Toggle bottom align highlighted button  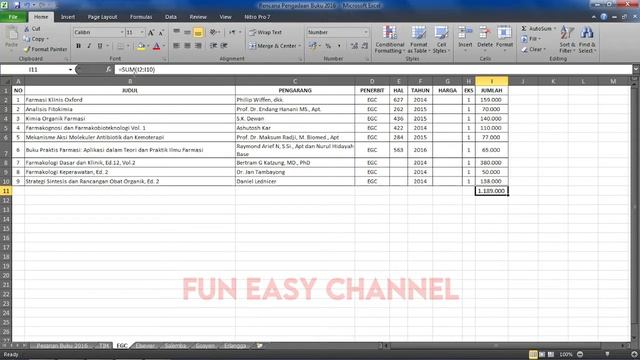(198, 32)
